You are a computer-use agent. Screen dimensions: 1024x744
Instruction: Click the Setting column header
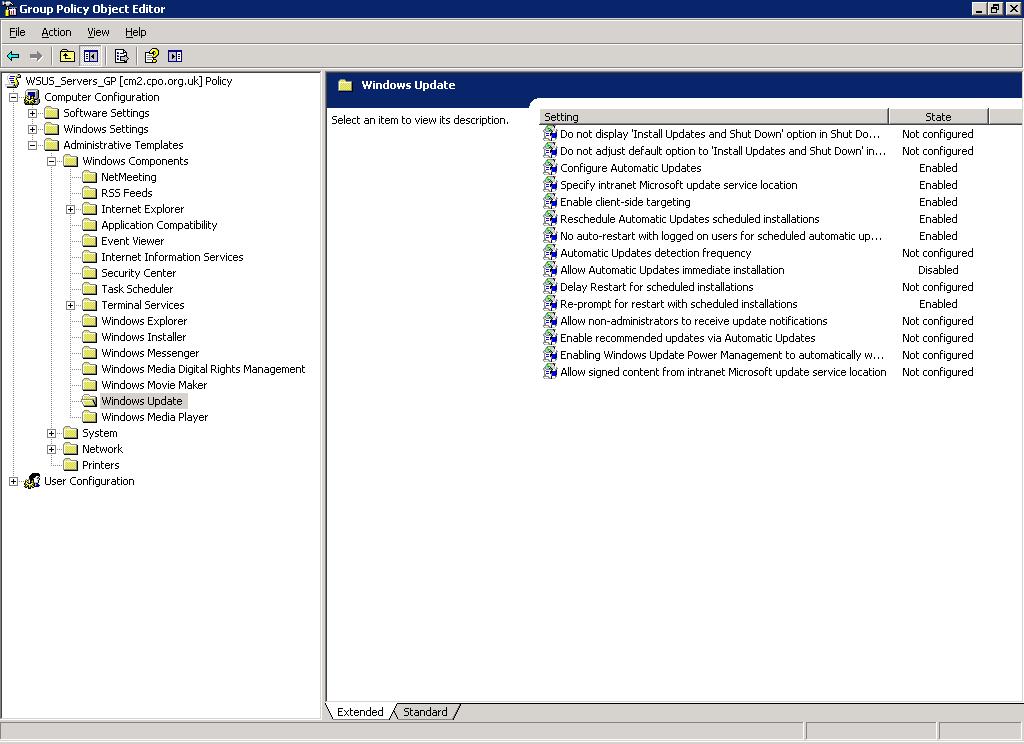713,117
